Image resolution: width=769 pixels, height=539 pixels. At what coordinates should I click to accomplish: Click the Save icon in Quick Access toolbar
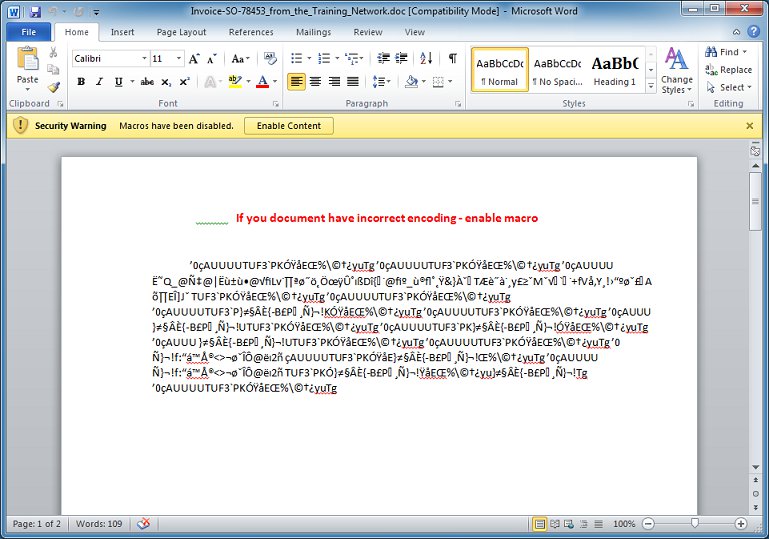[35, 12]
